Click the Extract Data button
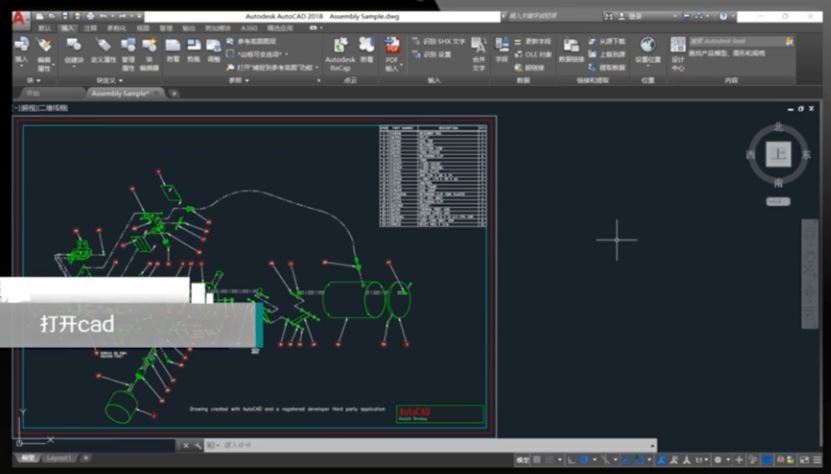This screenshot has width=831, height=474. [607, 67]
